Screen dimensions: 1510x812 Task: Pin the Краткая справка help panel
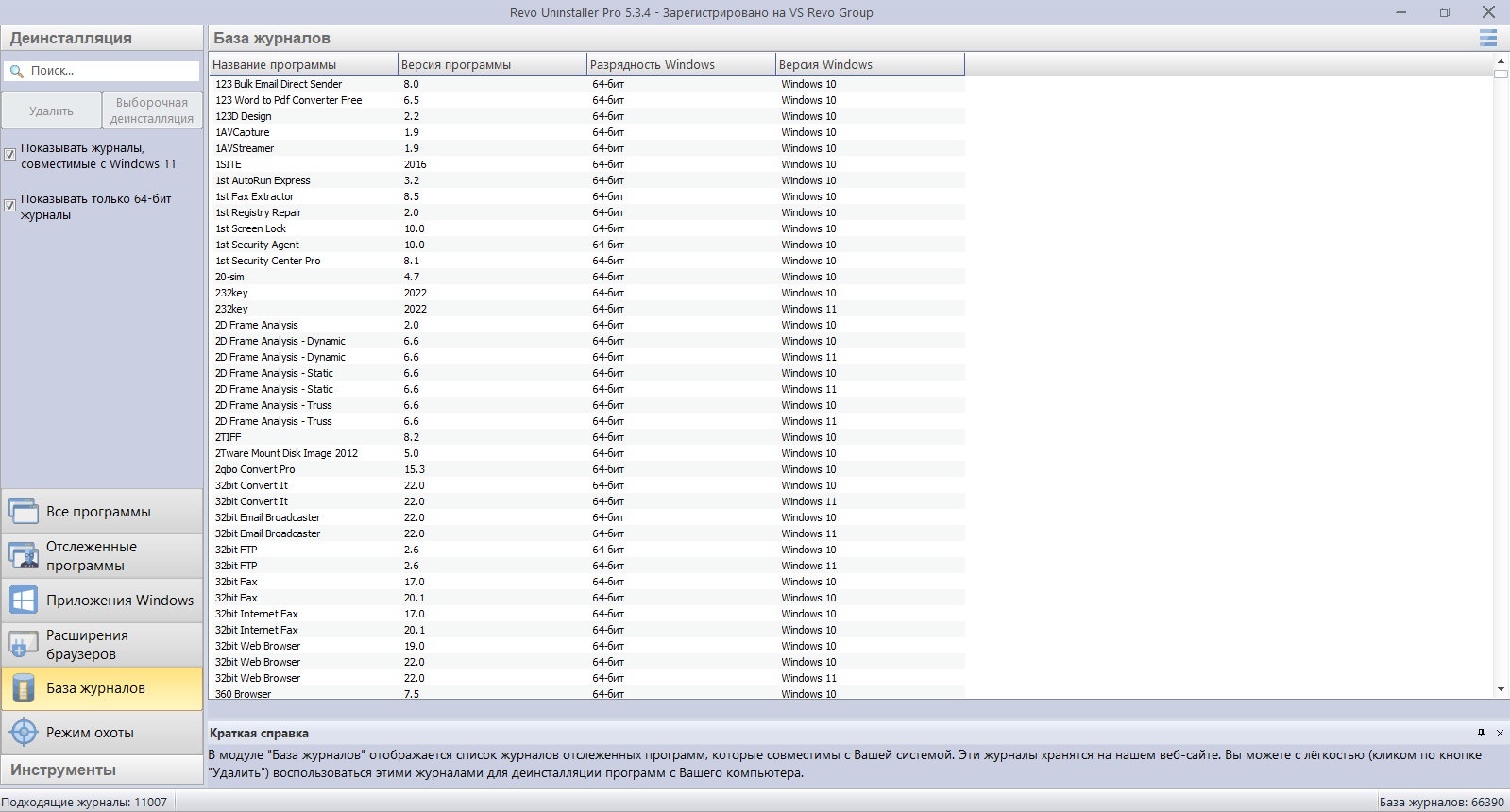[x=1481, y=733]
